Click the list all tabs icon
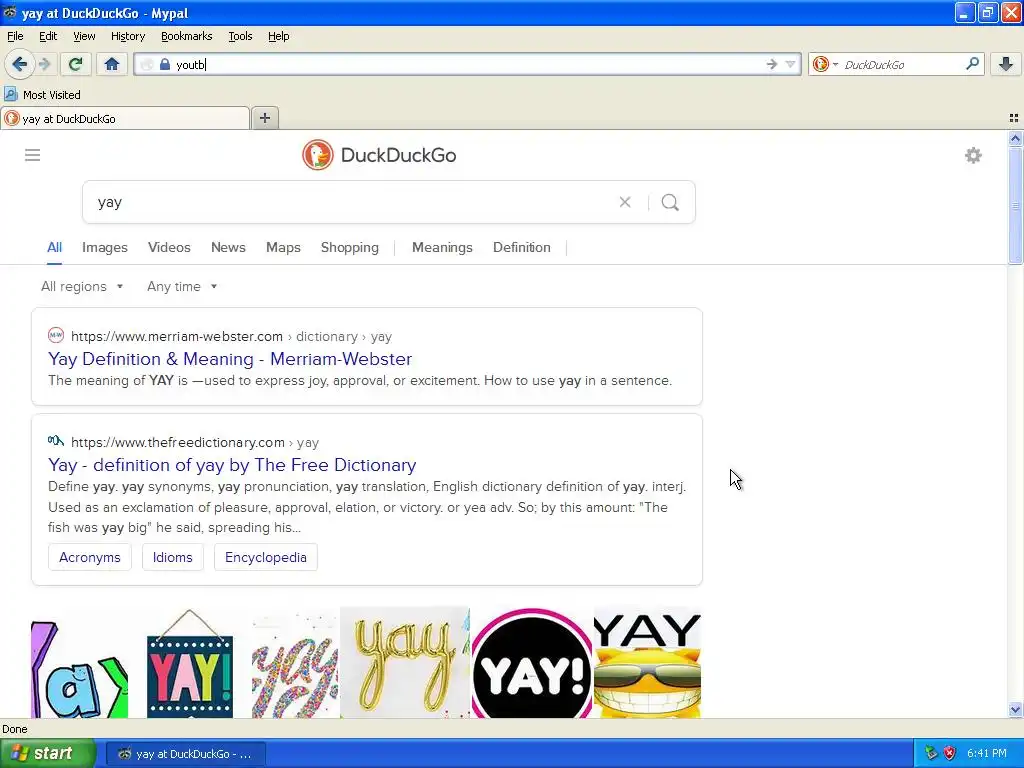This screenshot has height=768, width=1024. click(x=1014, y=118)
